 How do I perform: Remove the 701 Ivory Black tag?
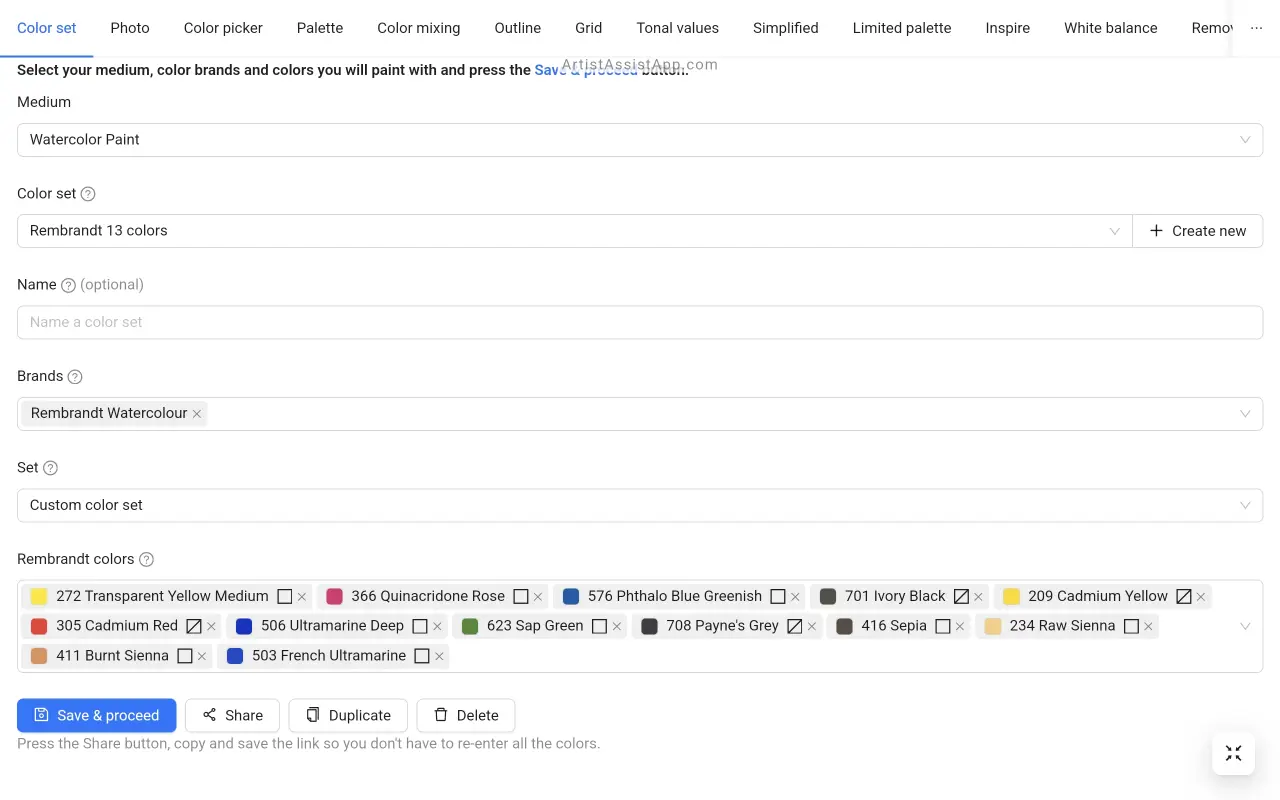tap(978, 597)
